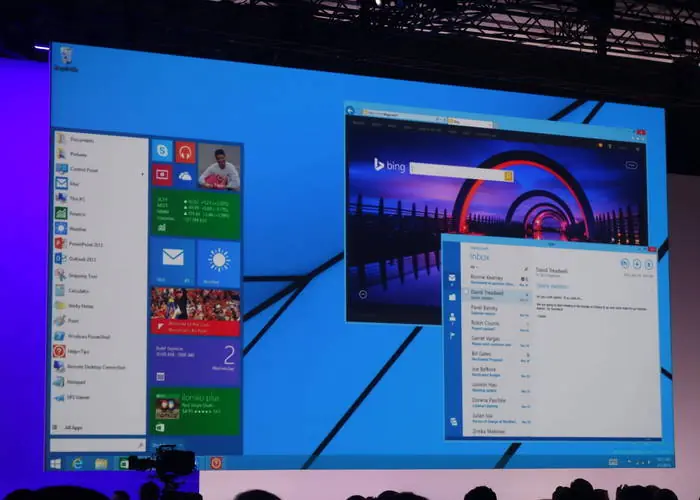The height and width of the screenshot is (500, 700).
Task: Click the accounts icon at Mail sidebar bottom
Action: pos(454,421)
